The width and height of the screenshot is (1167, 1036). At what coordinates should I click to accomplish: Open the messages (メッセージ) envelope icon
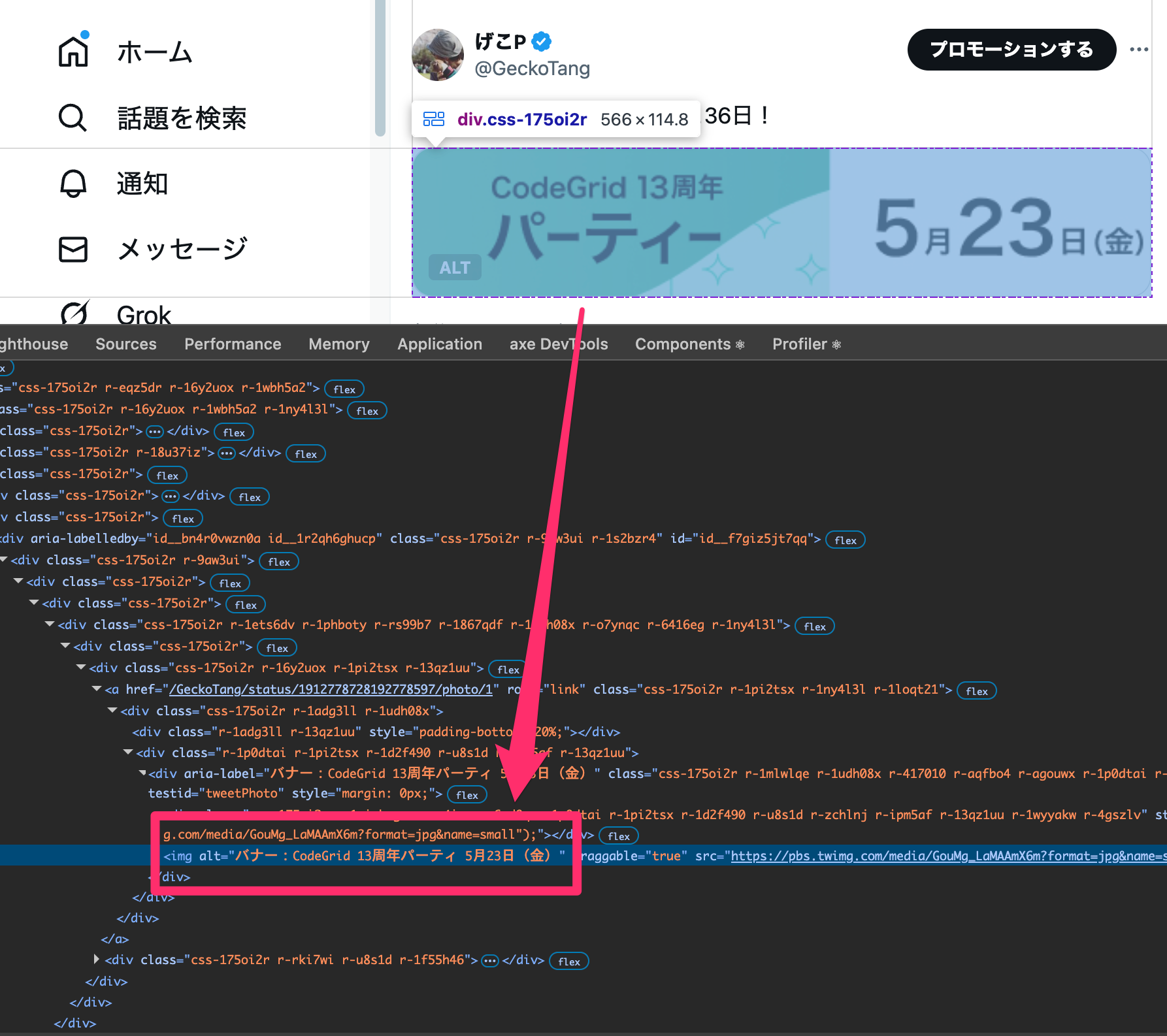point(73,249)
